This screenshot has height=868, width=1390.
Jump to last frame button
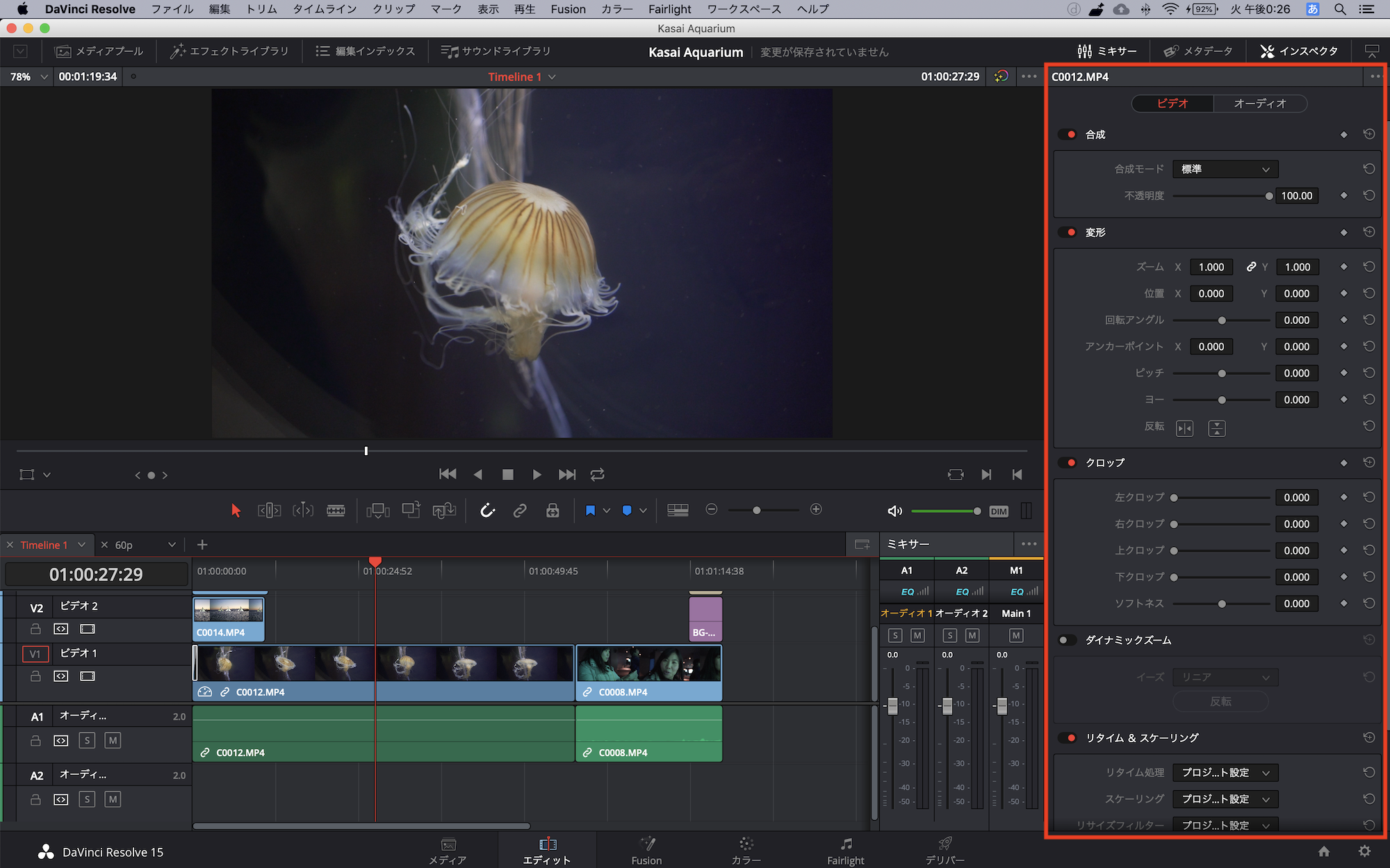click(567, 475)
